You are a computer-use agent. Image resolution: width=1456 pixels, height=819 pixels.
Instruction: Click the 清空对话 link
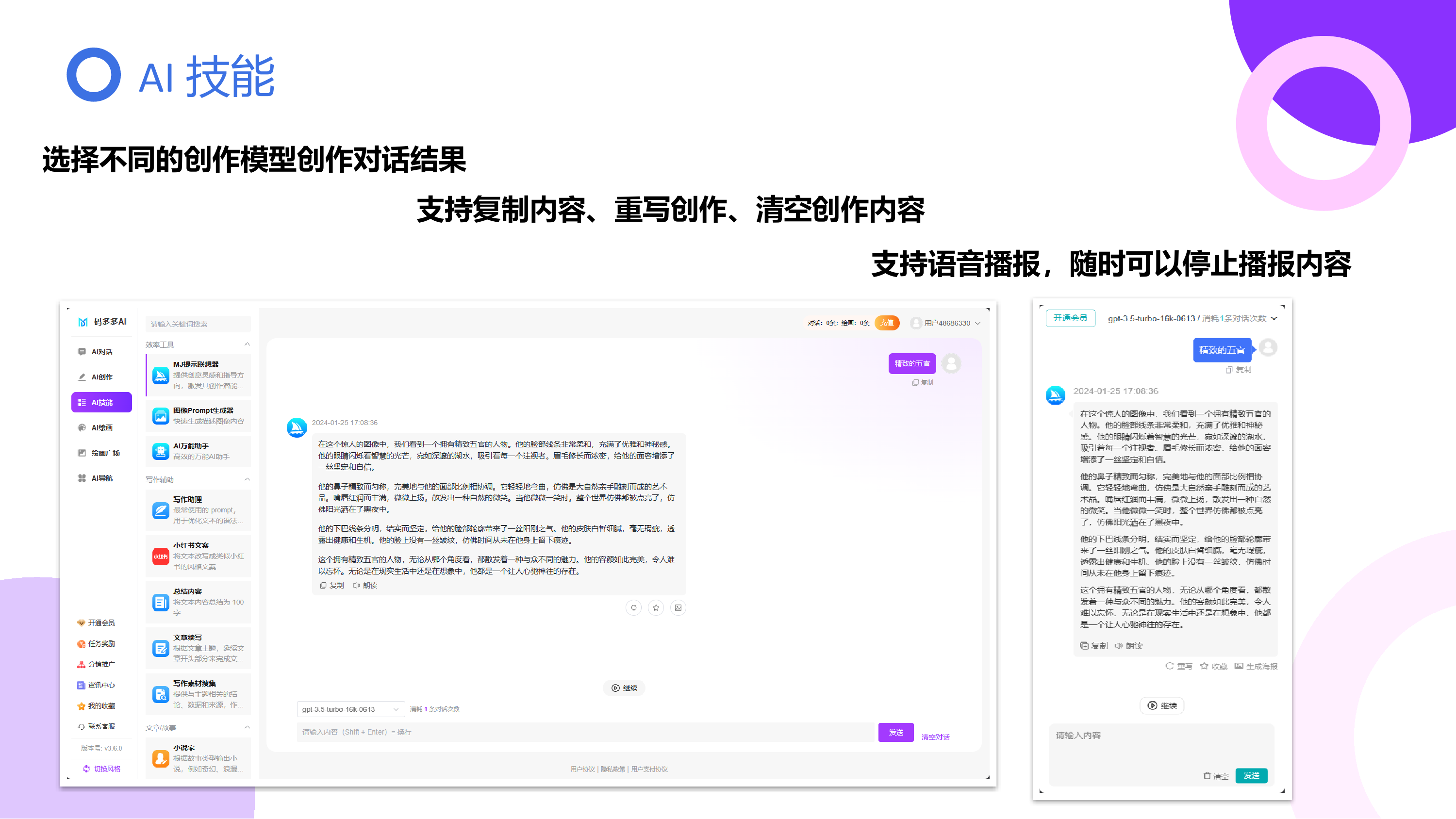coord(935,737)
